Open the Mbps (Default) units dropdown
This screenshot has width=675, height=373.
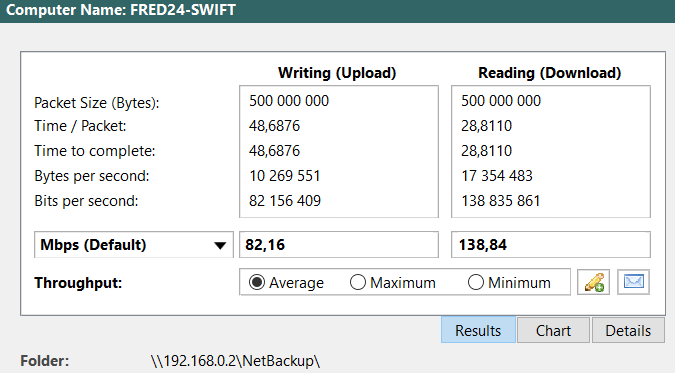tap(133, 245)
